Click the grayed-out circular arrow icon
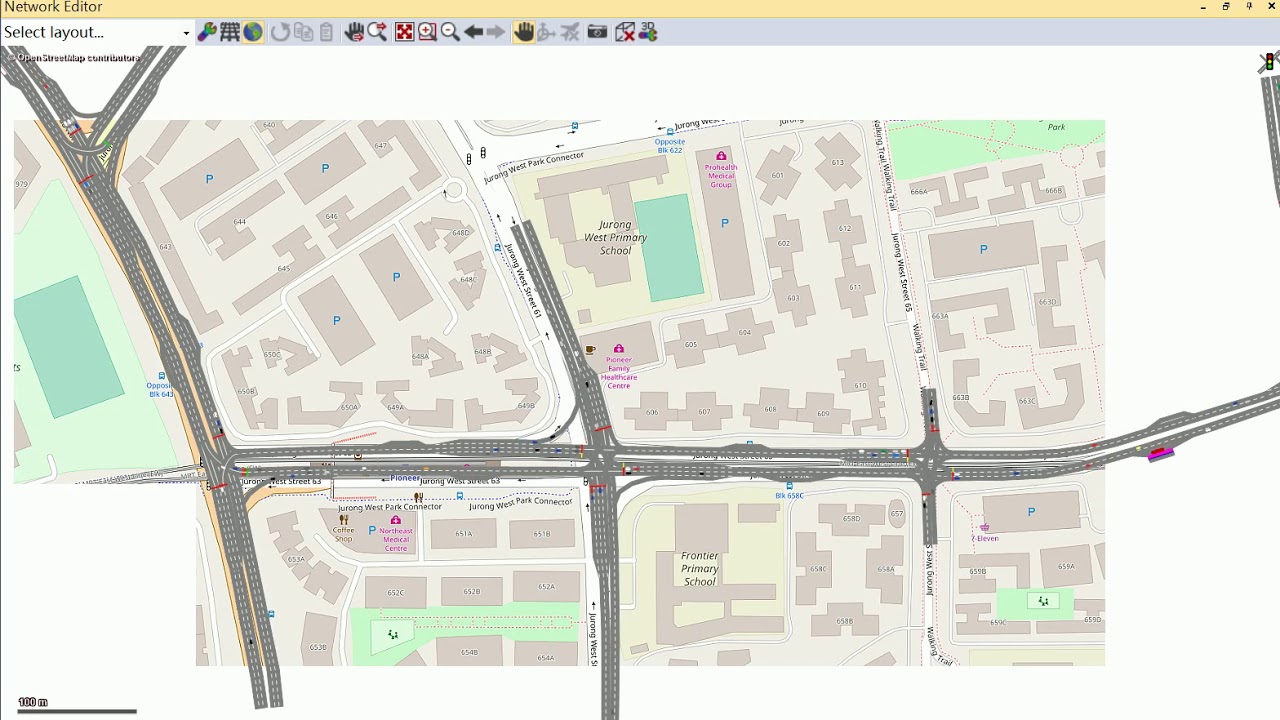Viewport: 1280px width, 720px height. coord(280,32)
